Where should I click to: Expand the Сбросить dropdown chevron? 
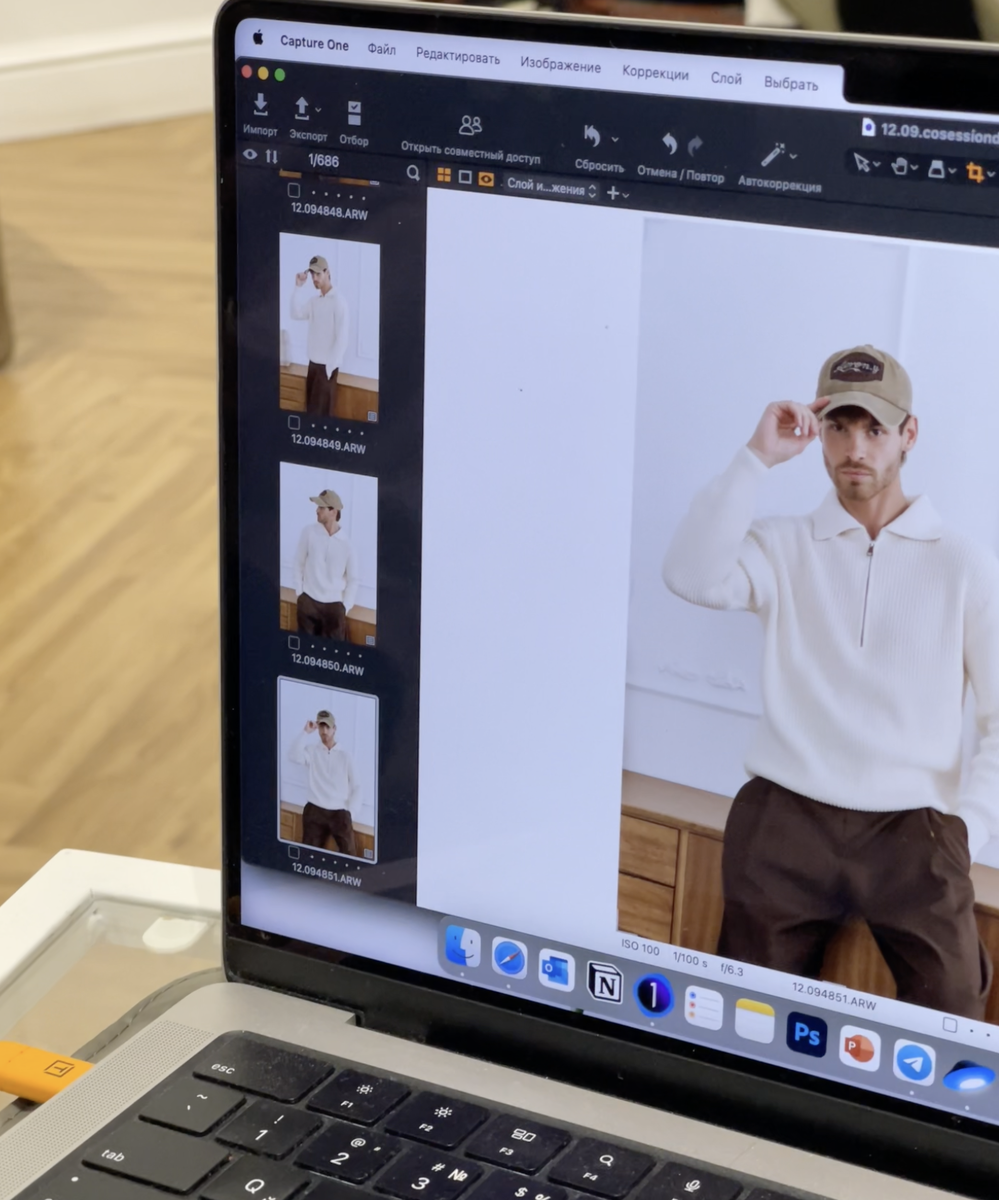[614, 139]
